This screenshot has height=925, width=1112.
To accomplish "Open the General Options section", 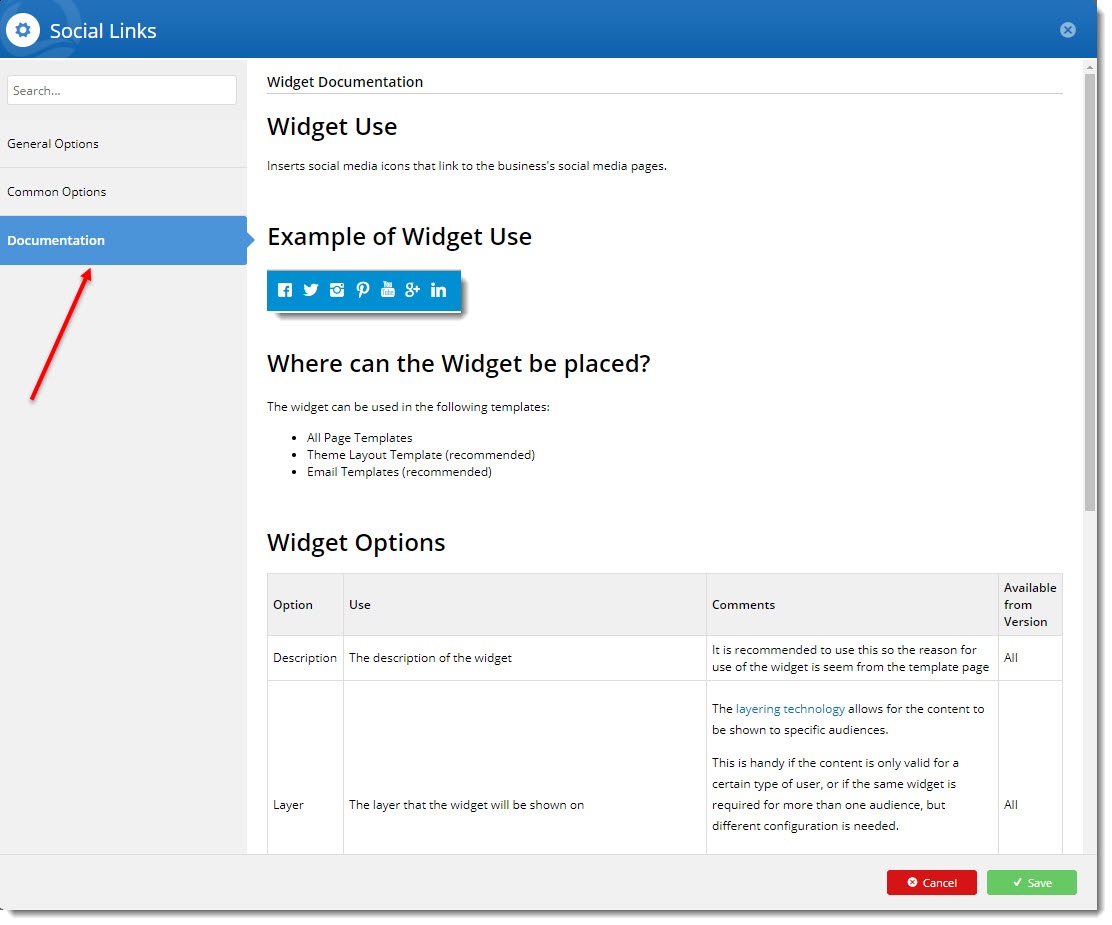I will [53, 144].
